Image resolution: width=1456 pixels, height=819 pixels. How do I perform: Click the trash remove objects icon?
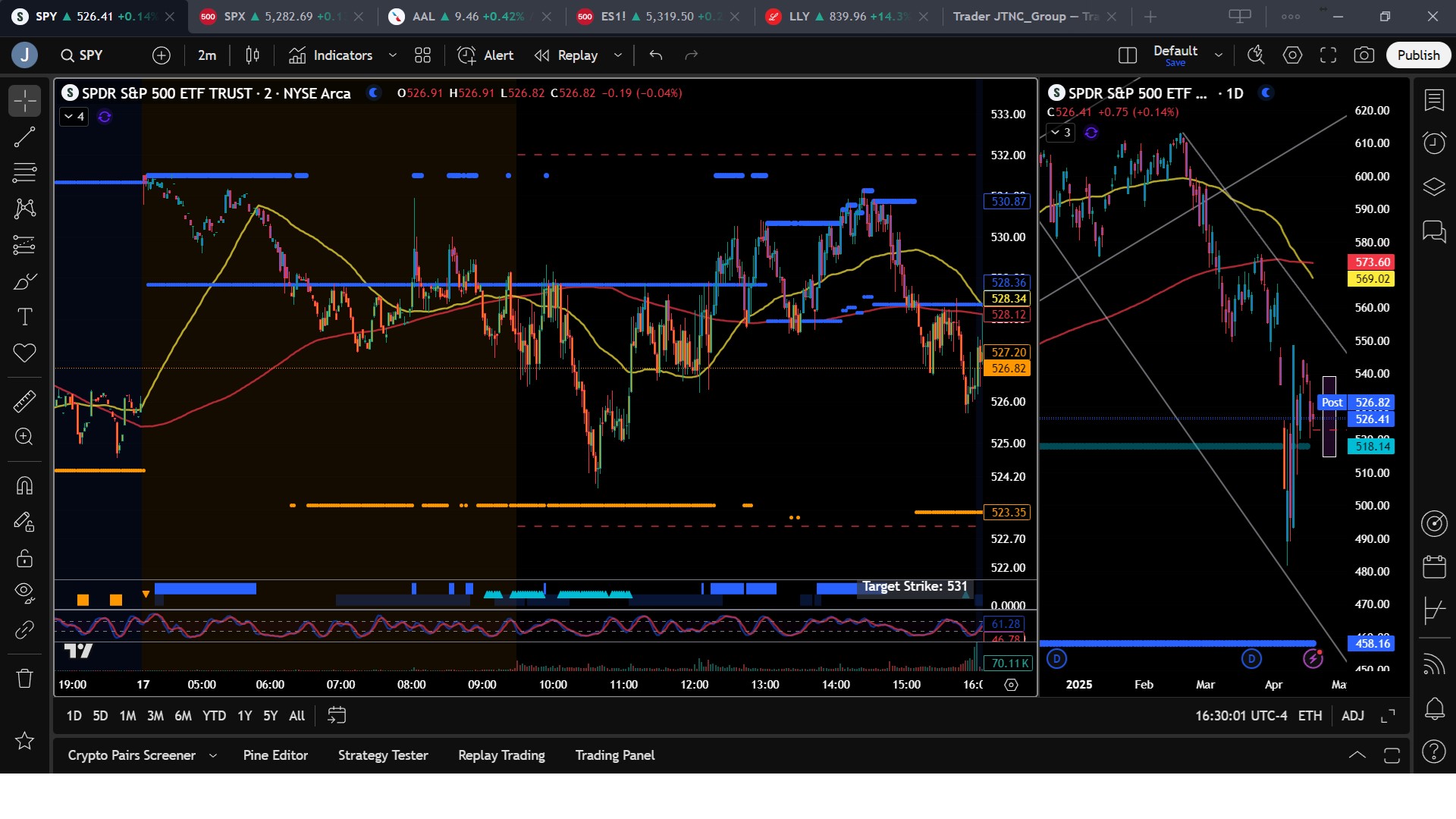[x=24, y=678]
